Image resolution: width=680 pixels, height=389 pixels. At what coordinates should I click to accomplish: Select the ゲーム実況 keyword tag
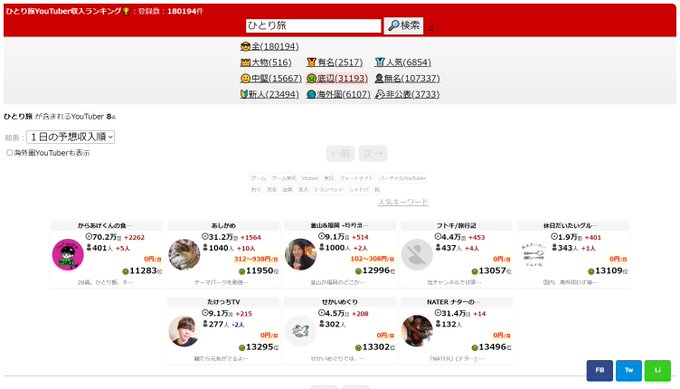point(284,178)
